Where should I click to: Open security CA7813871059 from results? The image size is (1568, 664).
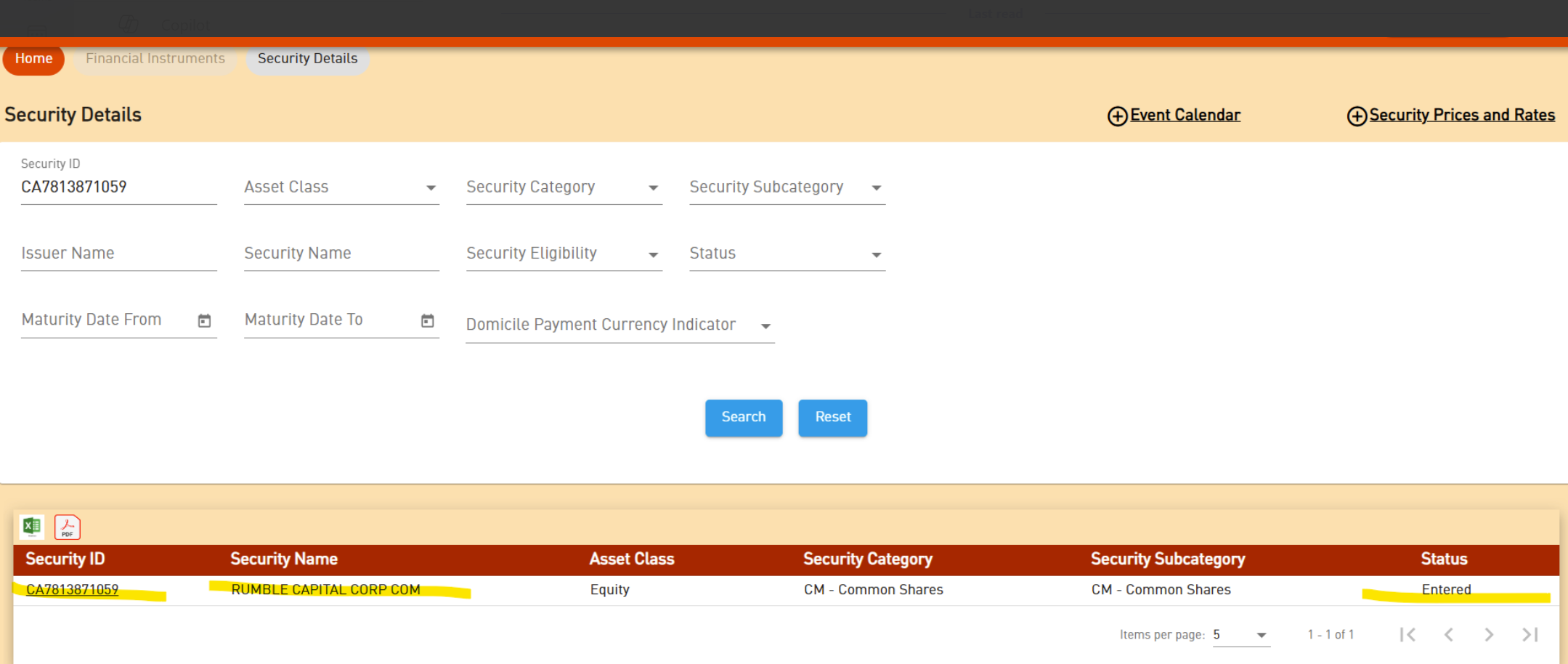click(x=72, y=589)
